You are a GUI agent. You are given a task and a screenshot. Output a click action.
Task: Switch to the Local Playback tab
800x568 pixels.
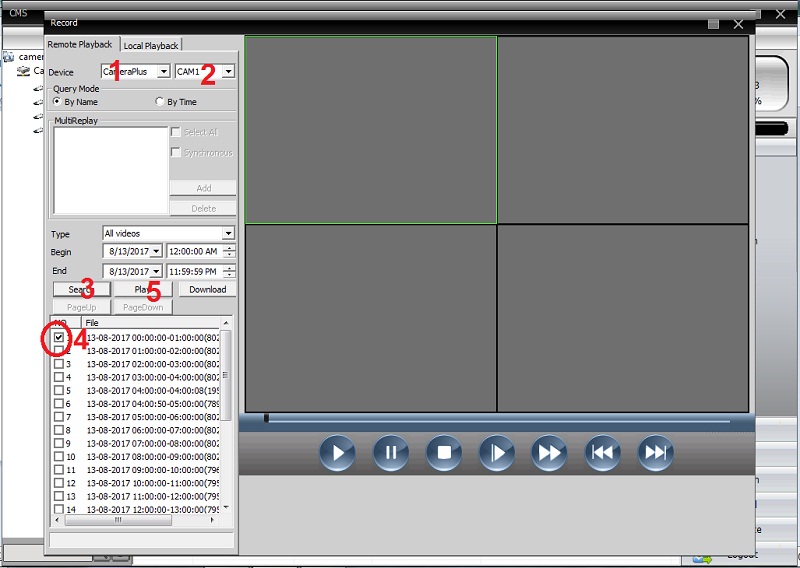point(151,45)
